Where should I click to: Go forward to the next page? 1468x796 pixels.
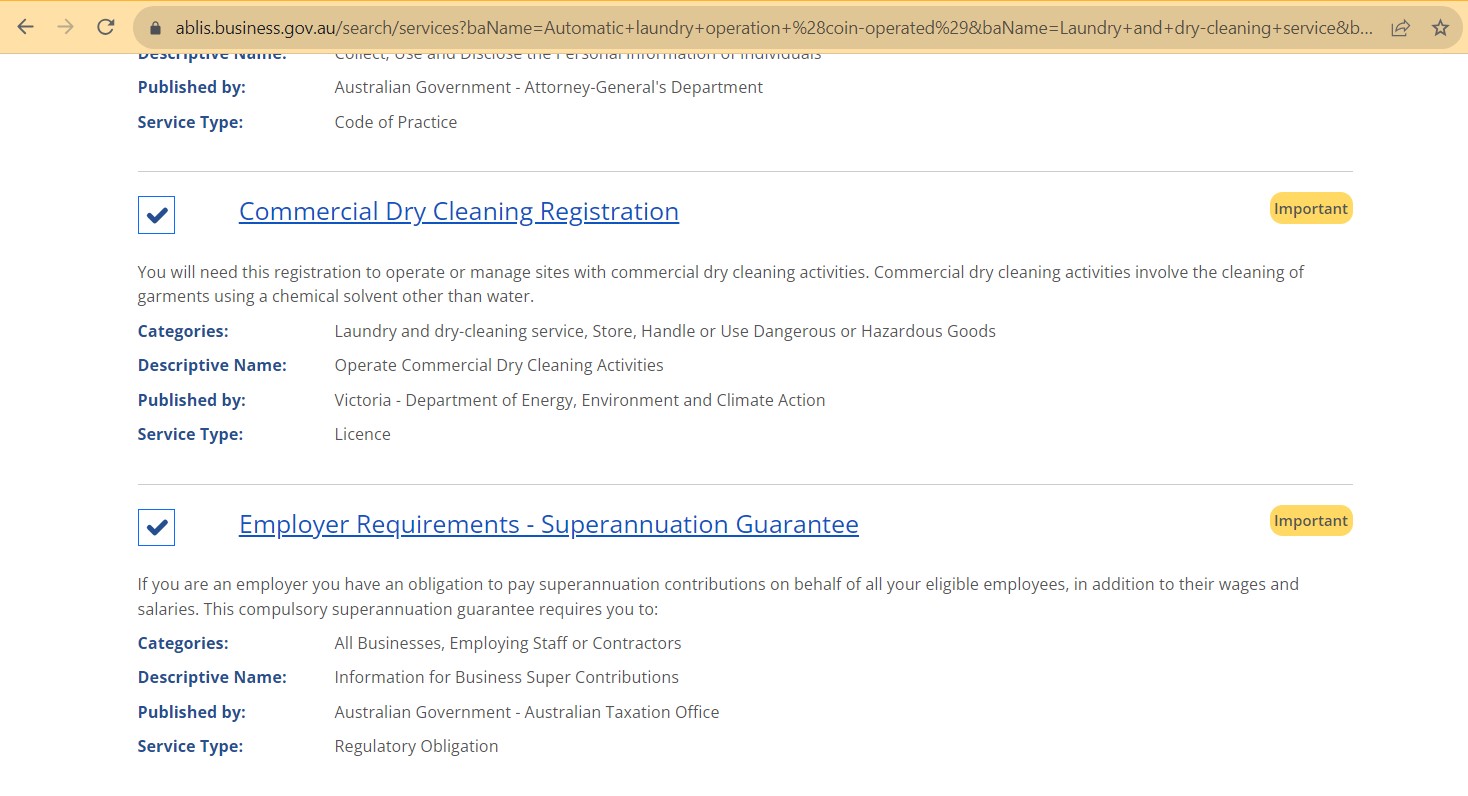(x=66, y=27)
